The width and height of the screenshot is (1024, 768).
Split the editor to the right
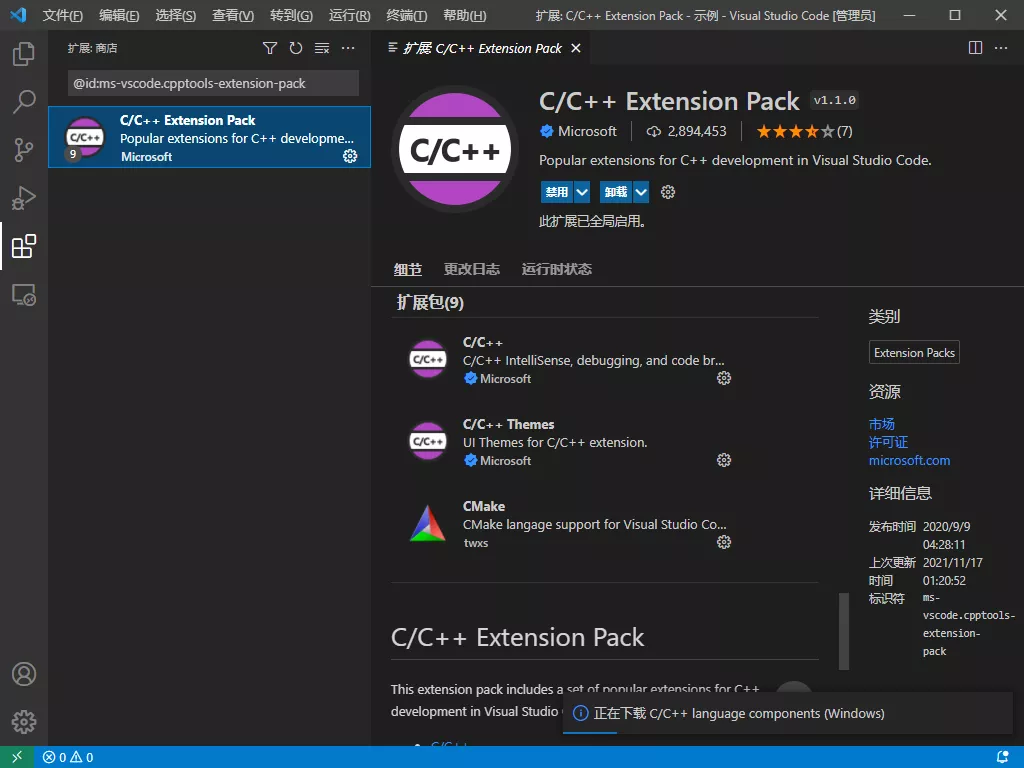tap(975, 48)
